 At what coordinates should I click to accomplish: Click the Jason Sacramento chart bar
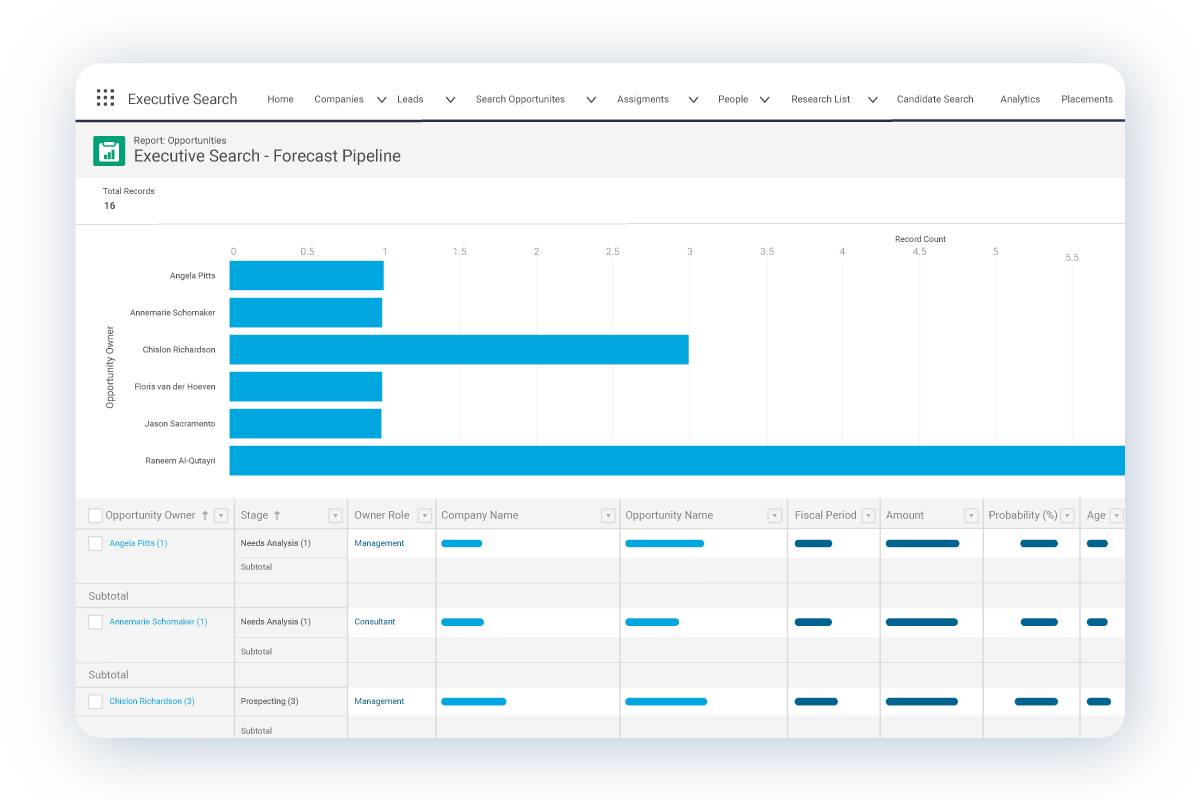306,424
